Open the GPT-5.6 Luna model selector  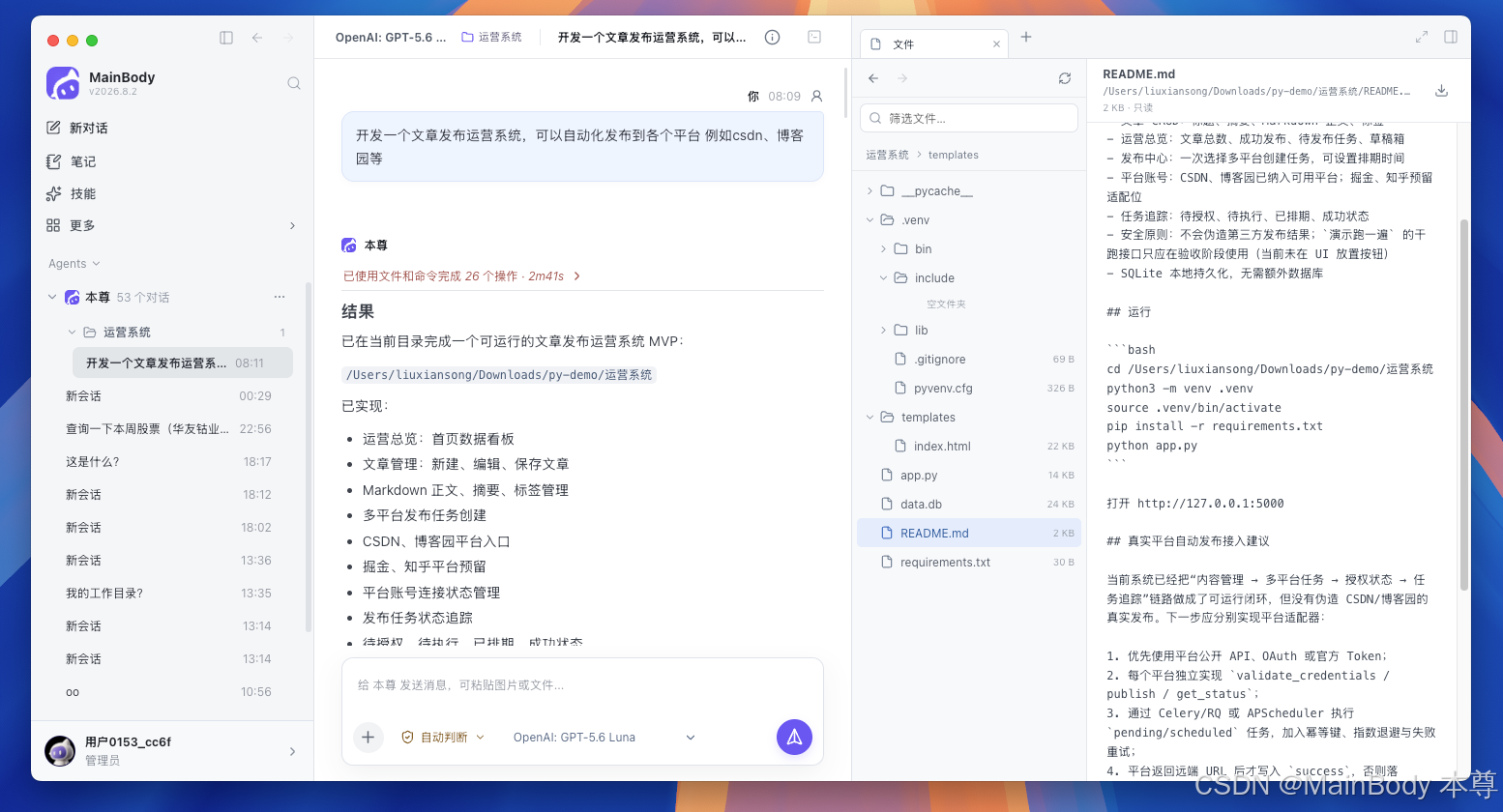click(604, 738)
